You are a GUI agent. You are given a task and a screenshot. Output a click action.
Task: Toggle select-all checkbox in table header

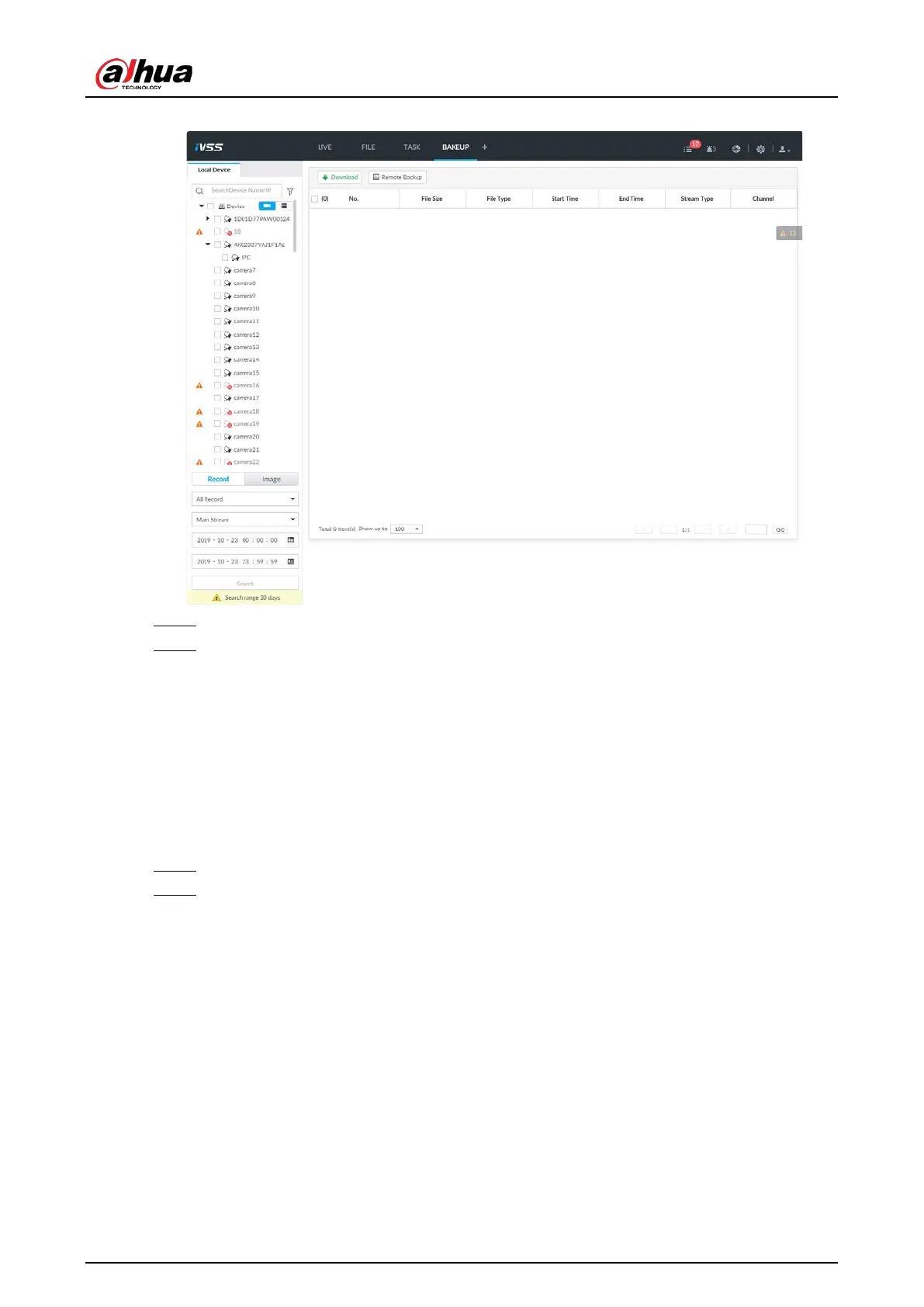[314, 199]
